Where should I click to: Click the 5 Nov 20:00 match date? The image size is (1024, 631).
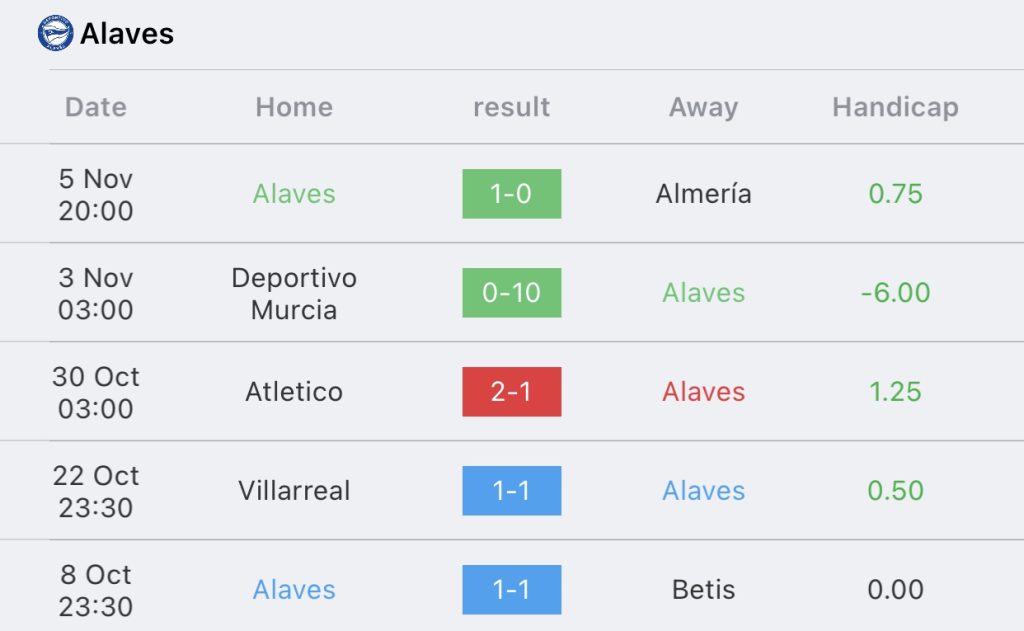[x=96, y=195]
